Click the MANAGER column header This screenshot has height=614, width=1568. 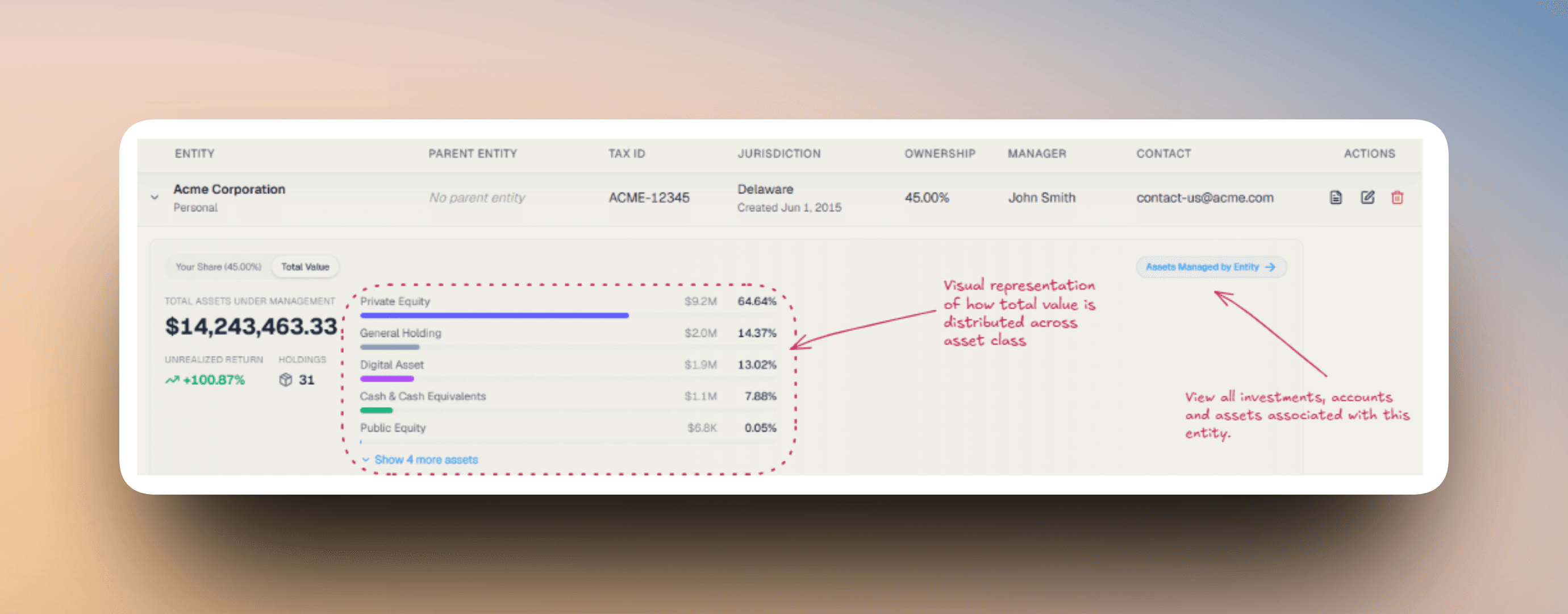tap(1037, 153)
